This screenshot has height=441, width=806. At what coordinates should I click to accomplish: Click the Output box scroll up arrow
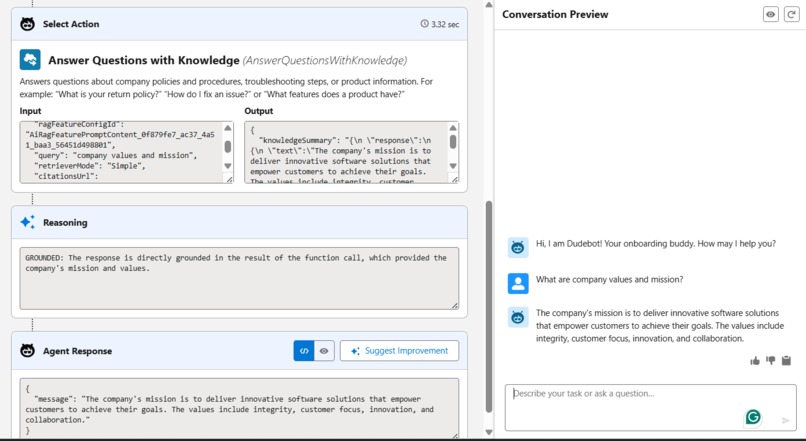pyautogui.click(x=453, y=128)
